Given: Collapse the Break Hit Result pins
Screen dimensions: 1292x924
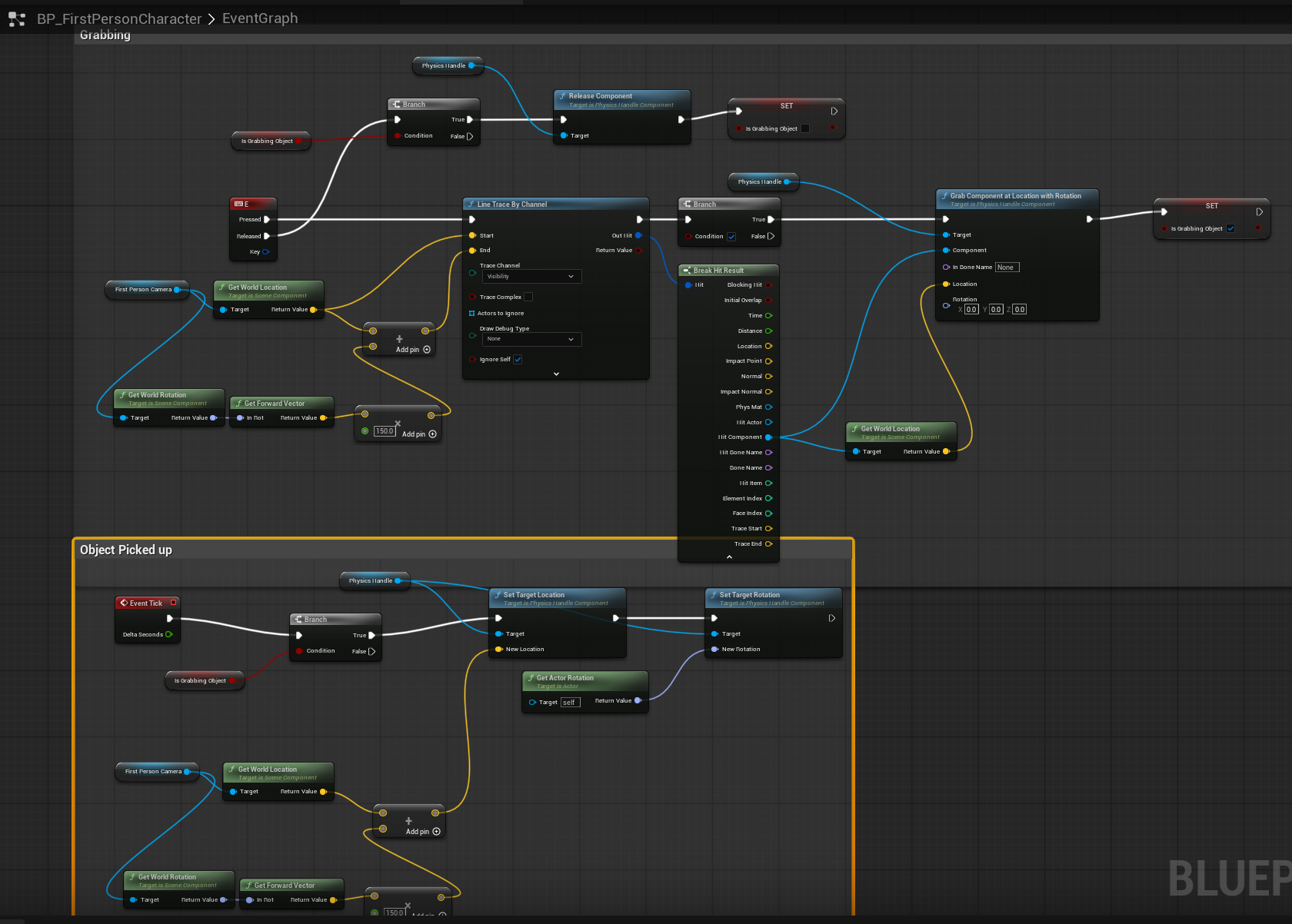Looking at the screenshot, I should pos(729,557).
